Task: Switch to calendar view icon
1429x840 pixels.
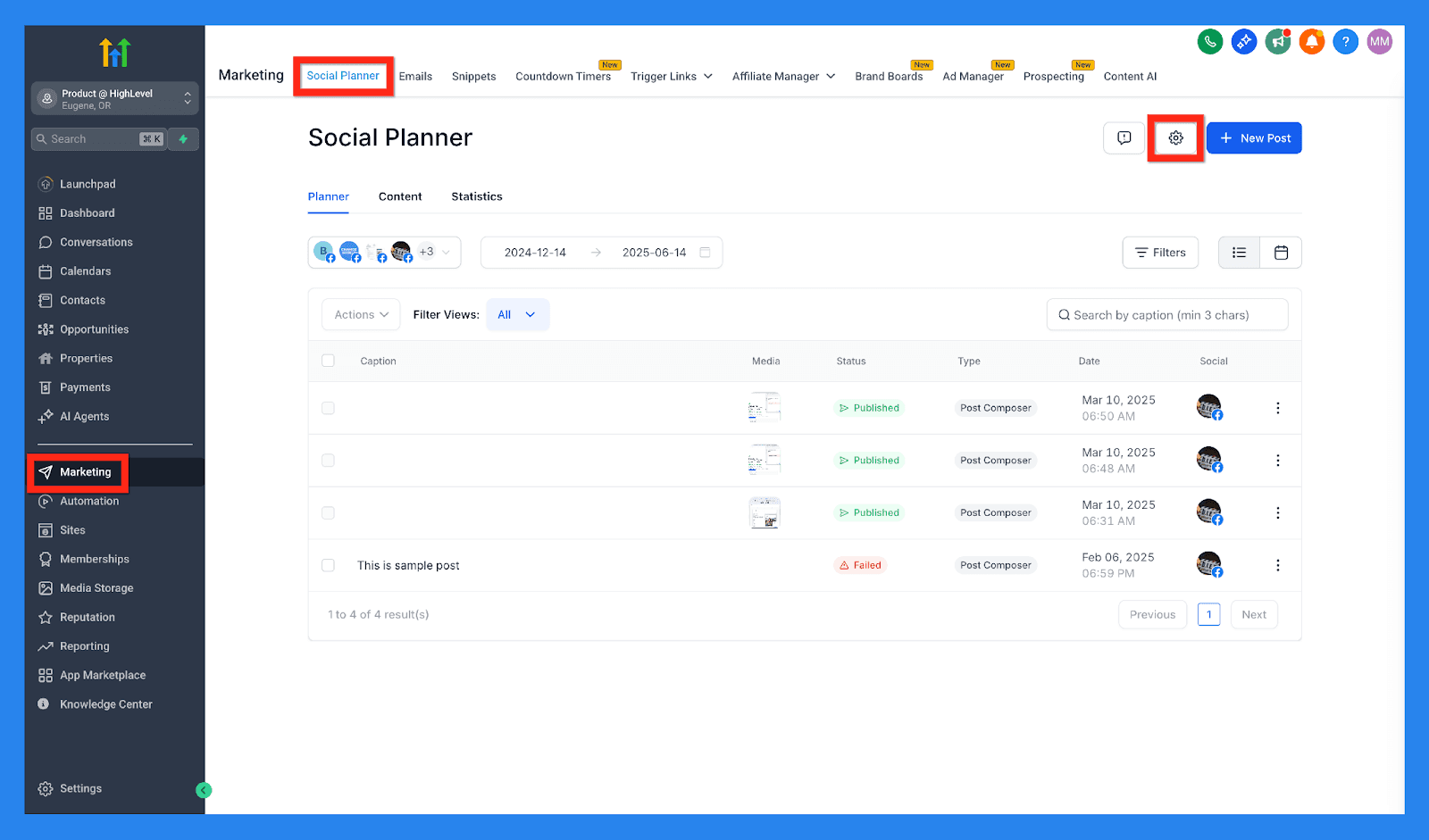Action: pos(1281,253)
